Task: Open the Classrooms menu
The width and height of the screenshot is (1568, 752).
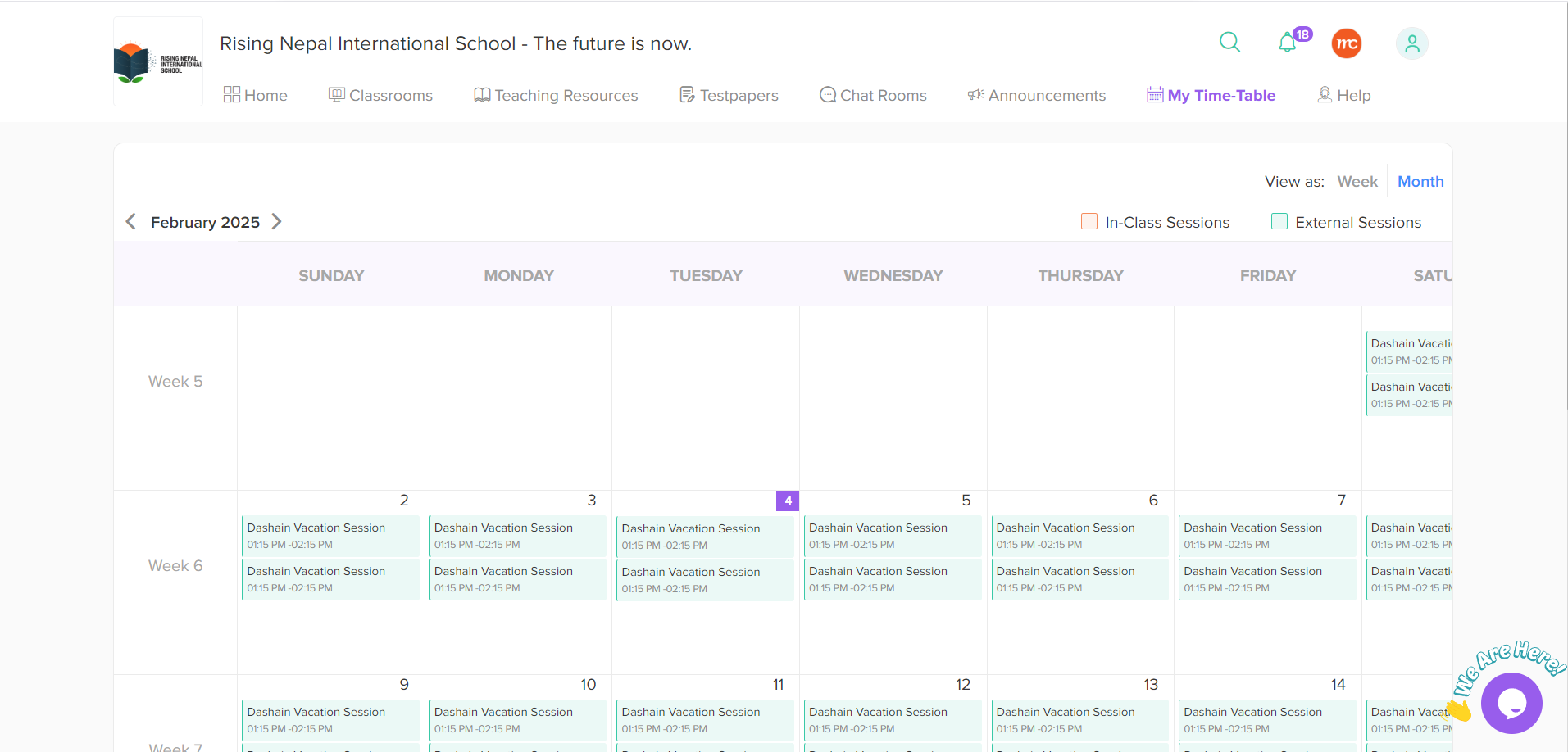Action: coord(381,96)
